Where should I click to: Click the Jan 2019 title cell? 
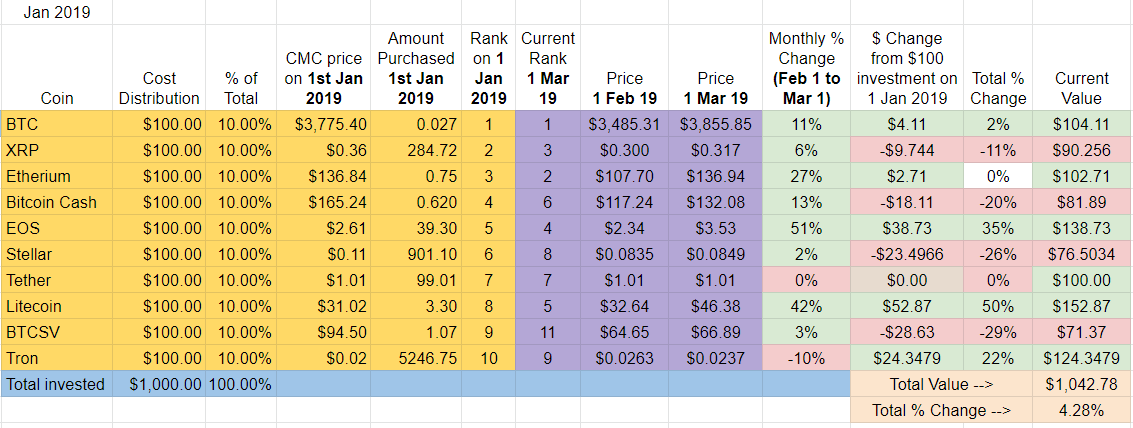[x=57, y=12]
